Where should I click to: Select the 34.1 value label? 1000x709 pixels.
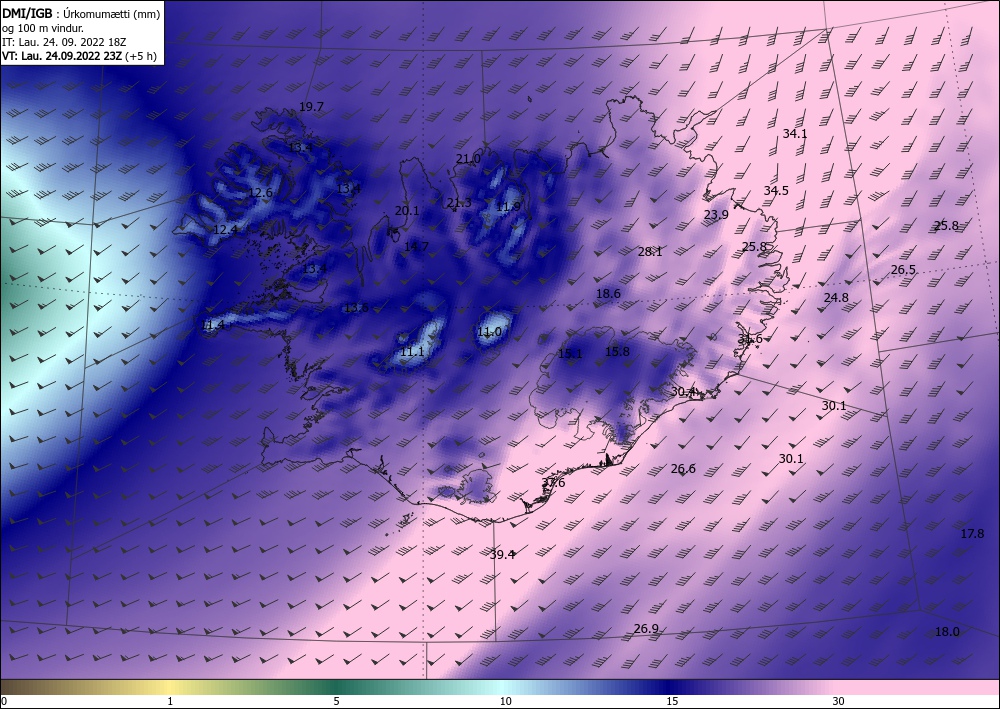tap(795, 134)
